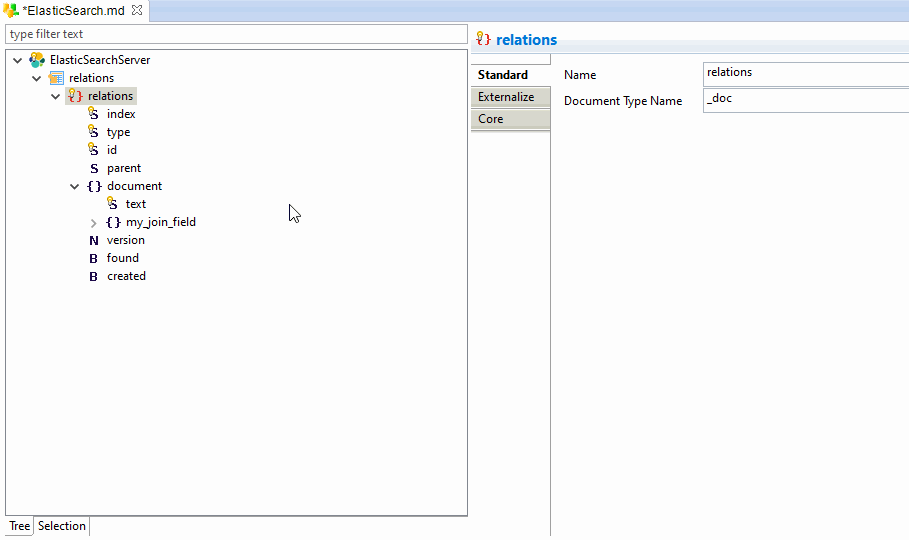The image size is (909, 540).
Task: Select the document row in tree
Action: [x=134, y=186]
